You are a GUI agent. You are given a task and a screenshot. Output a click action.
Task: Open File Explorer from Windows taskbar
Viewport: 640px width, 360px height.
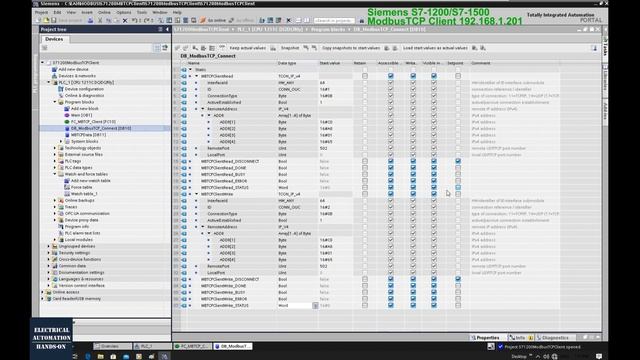pos(100,356)
